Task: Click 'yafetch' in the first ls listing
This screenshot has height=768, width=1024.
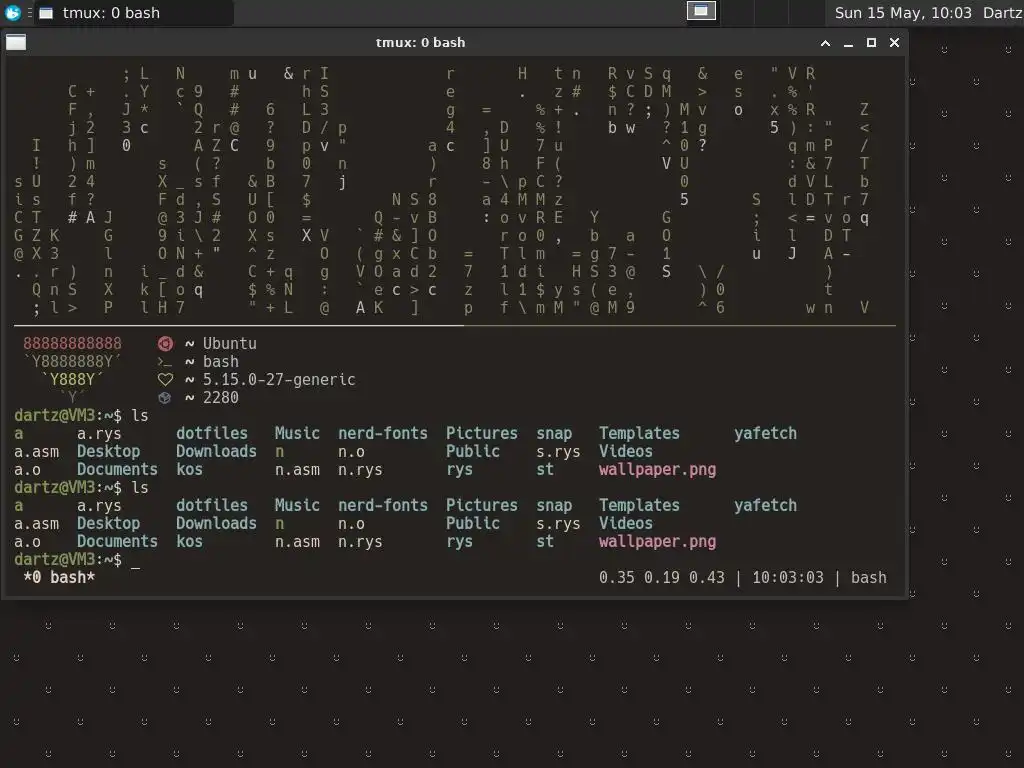Action: click(x=765, y=434)
